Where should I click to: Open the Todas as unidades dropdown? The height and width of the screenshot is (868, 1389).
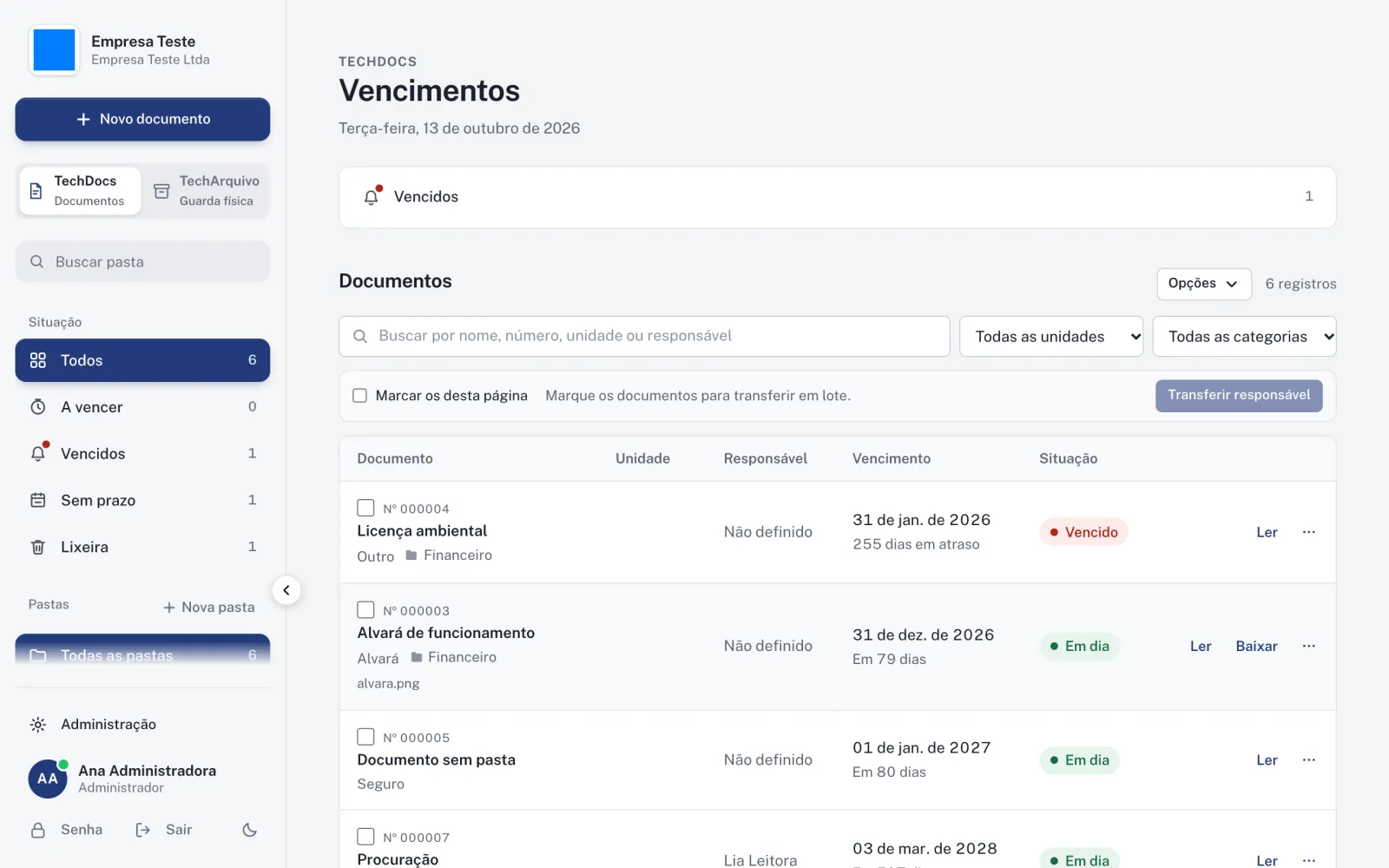(x=1051, y=336)
